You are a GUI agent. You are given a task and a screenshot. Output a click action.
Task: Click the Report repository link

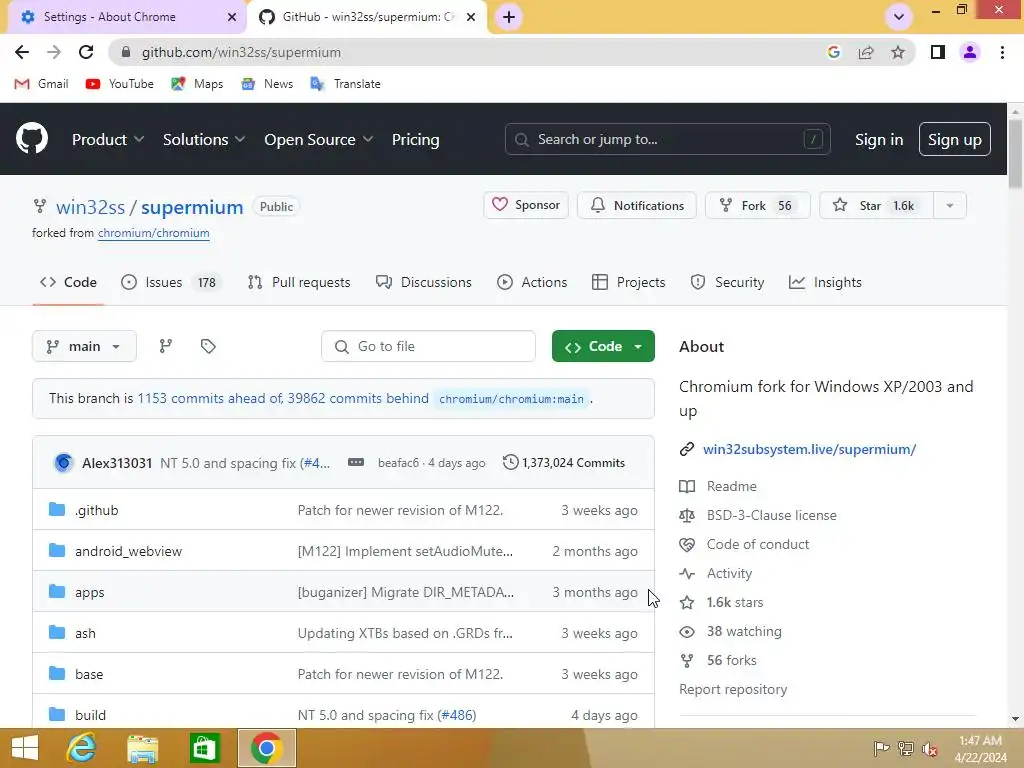[733, 689]
